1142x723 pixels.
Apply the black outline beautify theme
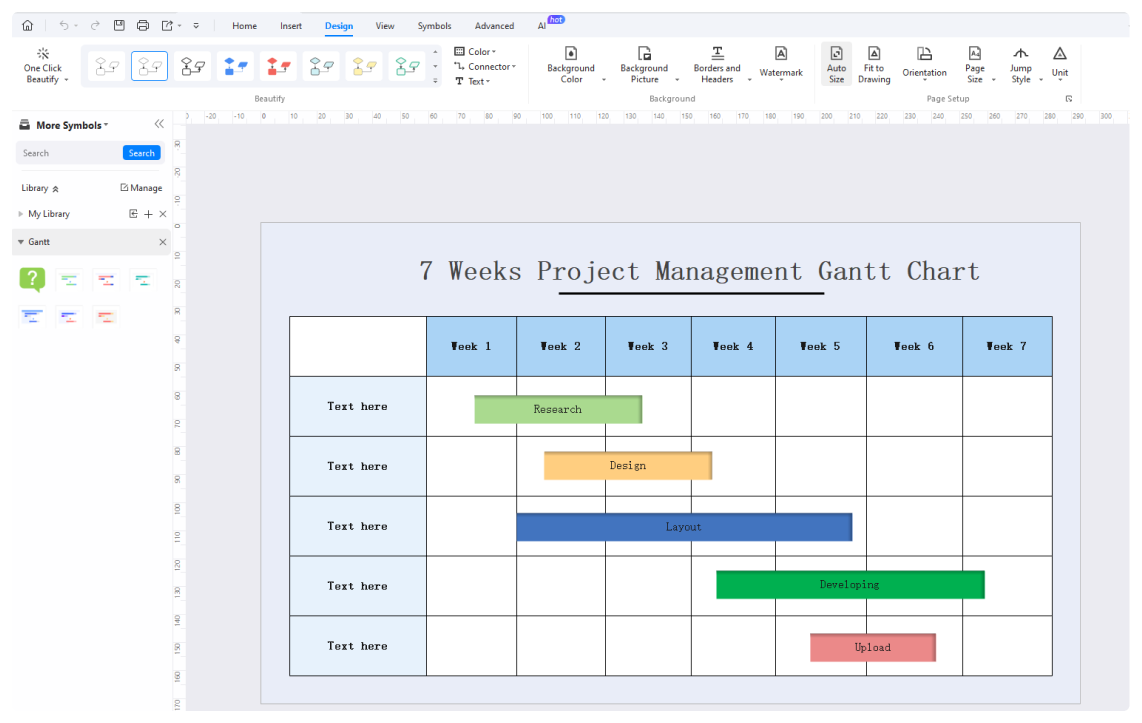click(x=193, y=66)
